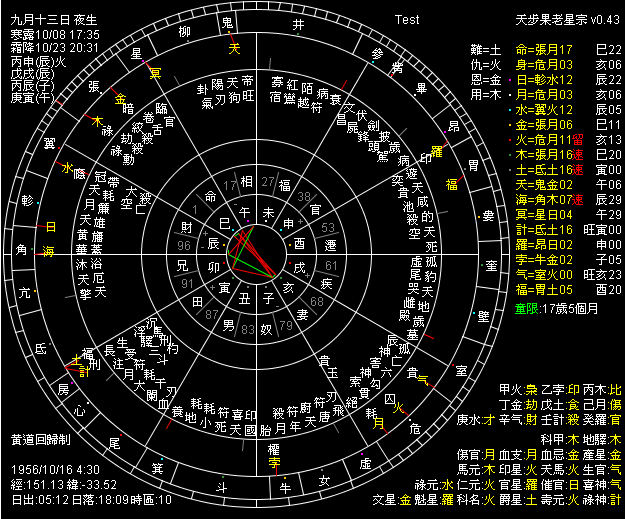Click the yellow 金 Venus symbol near 張
625x519 pixels.
[120, 100]
